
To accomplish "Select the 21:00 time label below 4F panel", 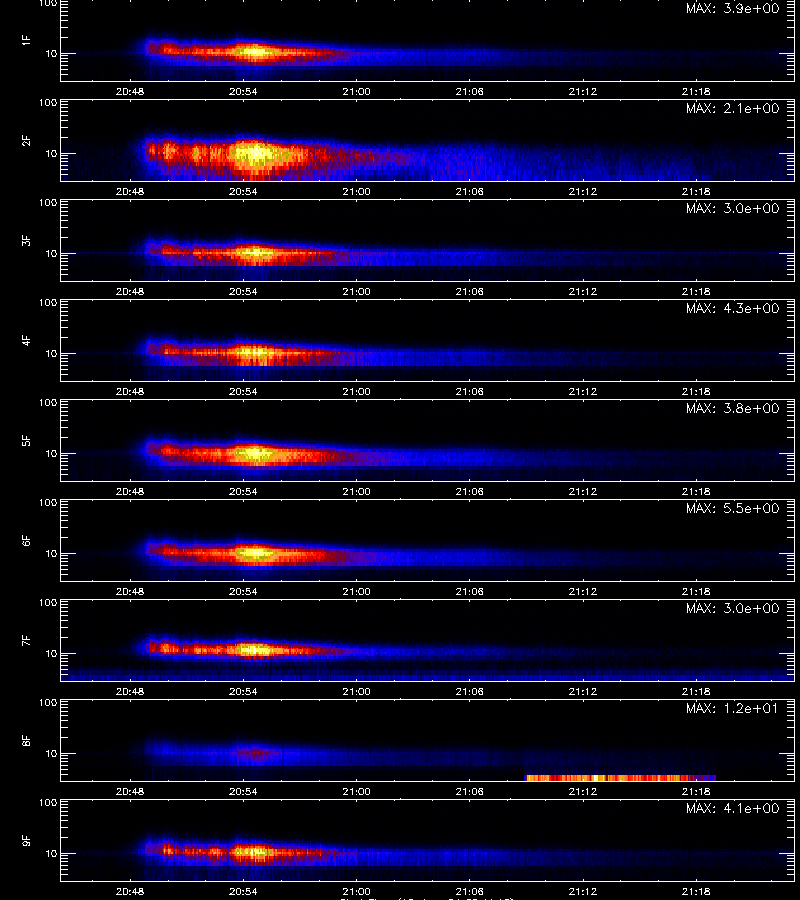I will (356, 391).
